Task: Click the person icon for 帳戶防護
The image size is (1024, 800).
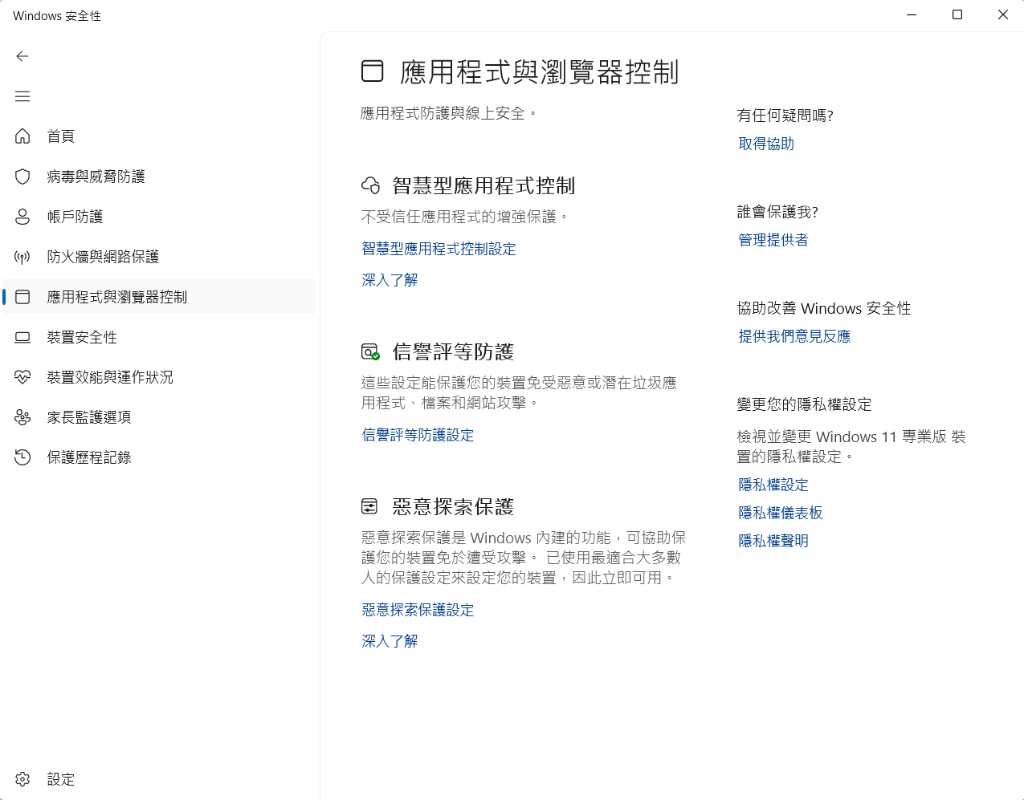Action: [22, 217]
